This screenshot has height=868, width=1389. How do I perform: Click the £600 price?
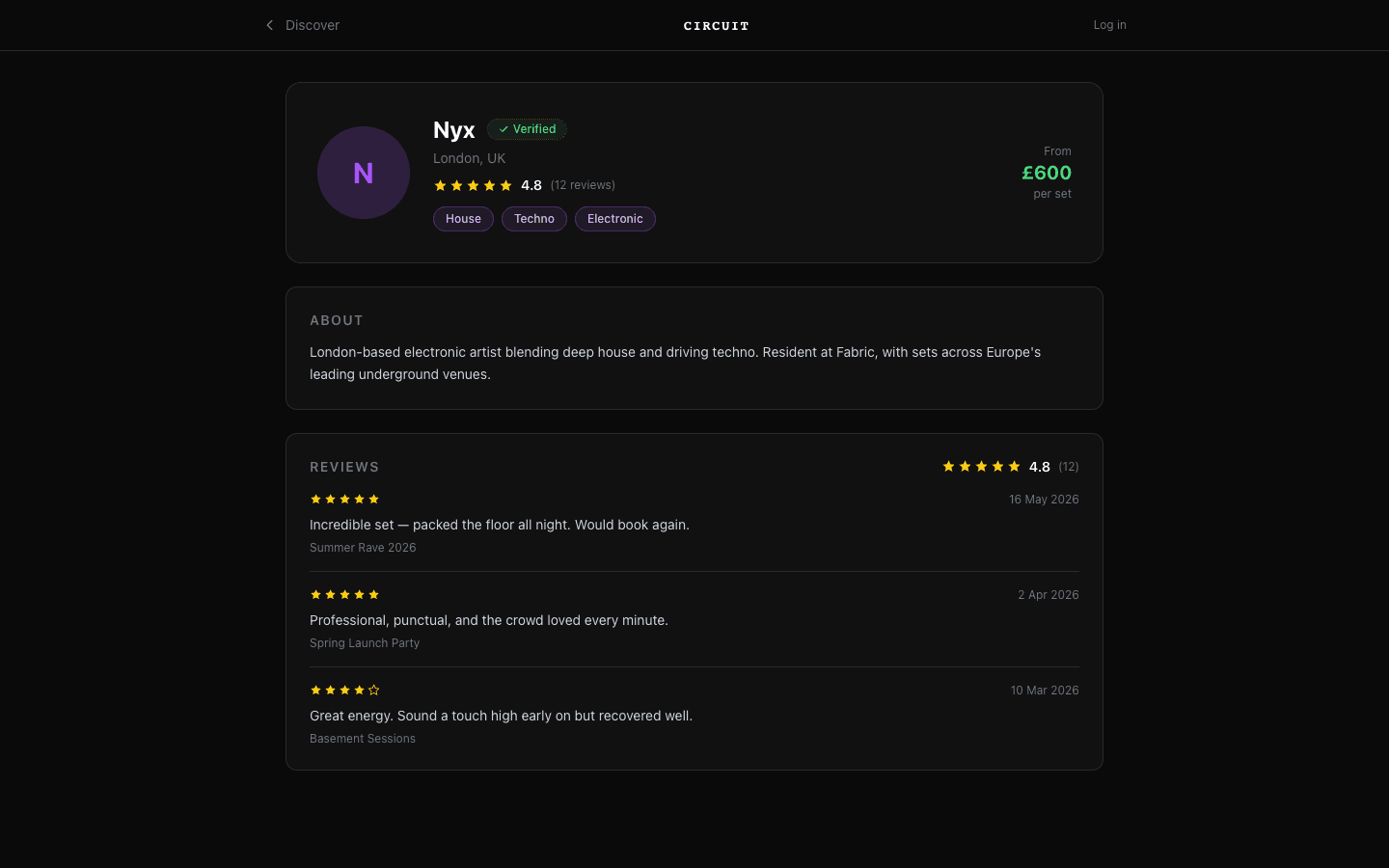(x=1047, y=173)
